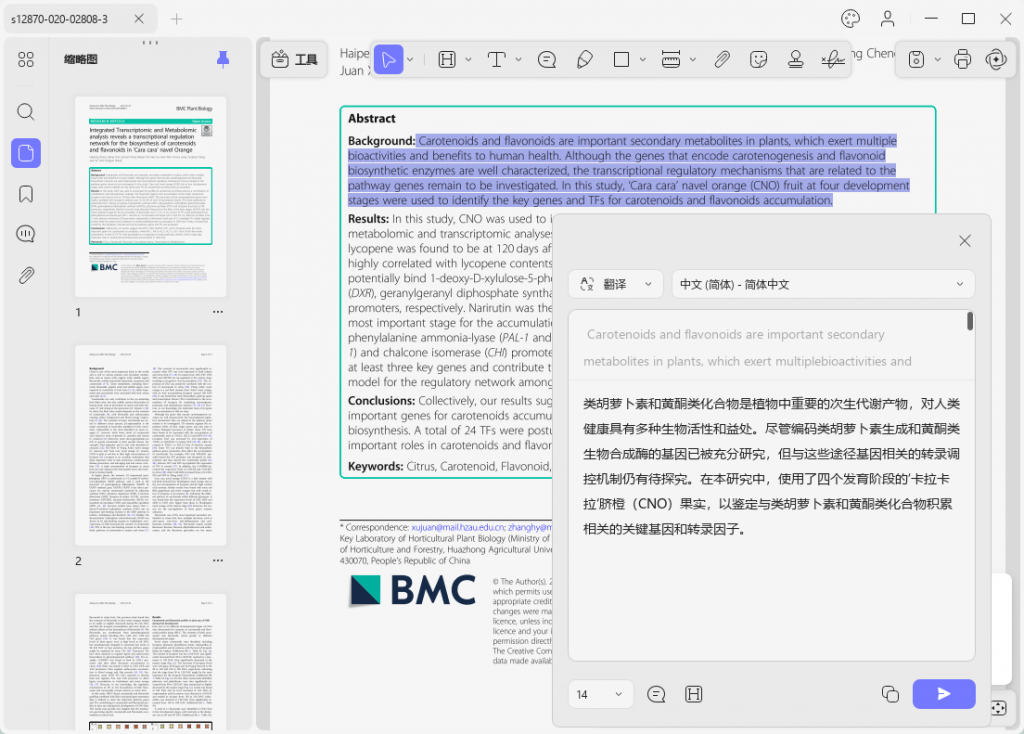The image size is (1024, 734).
Task: Select the text box tool
Action: point(496,59)
